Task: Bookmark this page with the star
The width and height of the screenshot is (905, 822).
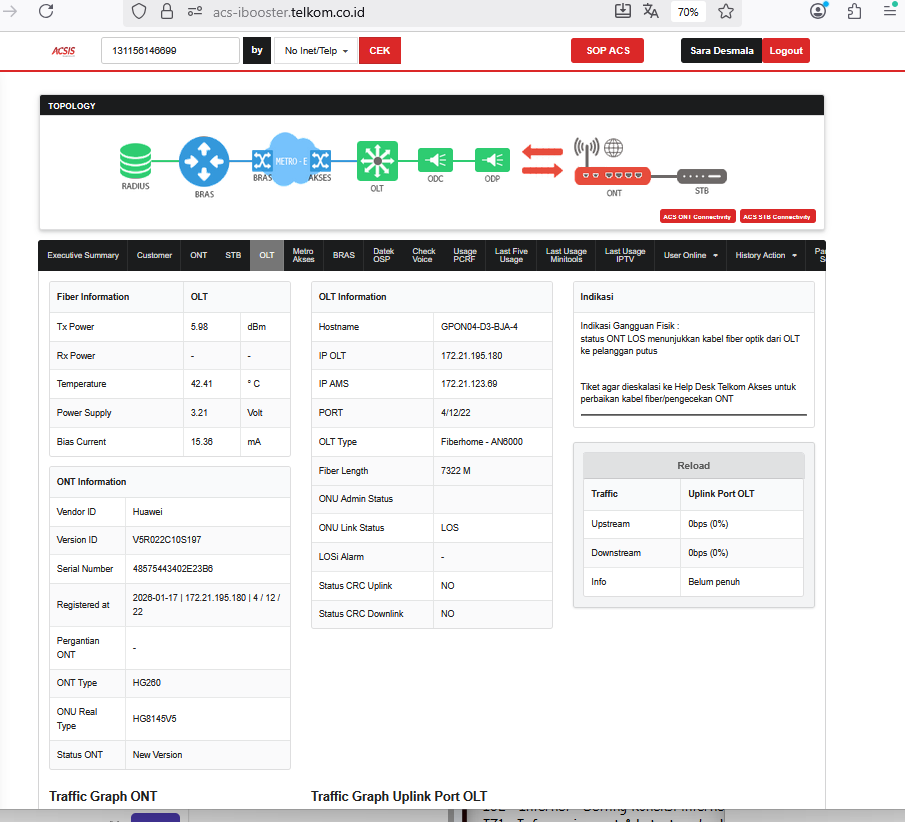Action: (726, 12)
